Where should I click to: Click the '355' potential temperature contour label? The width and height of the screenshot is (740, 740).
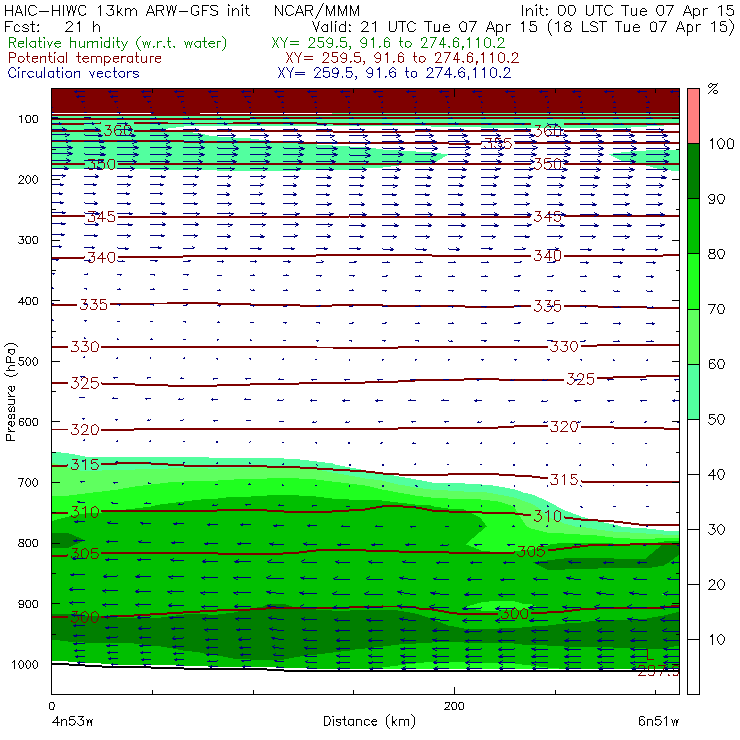pos(497,143)
